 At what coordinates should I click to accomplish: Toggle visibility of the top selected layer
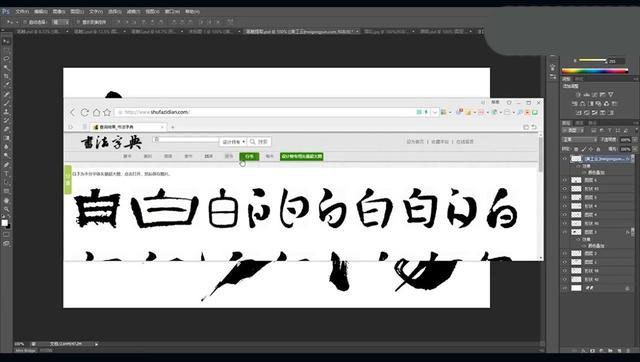pos(565,159)
